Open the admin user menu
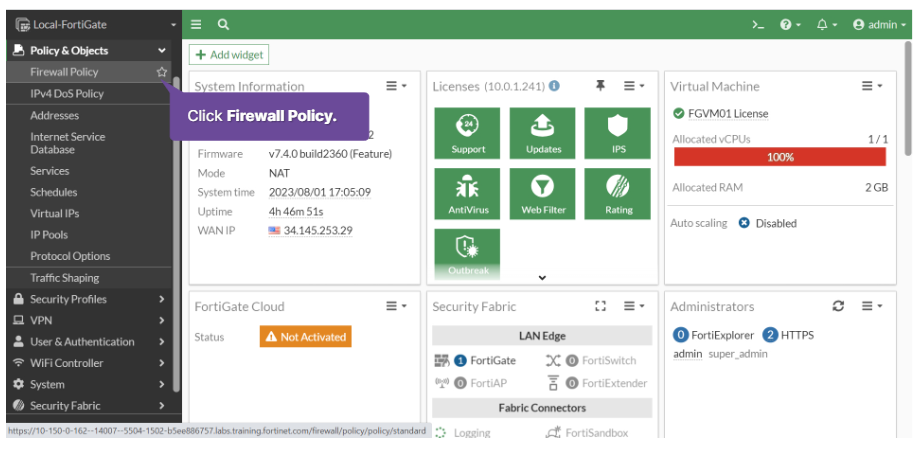Image resolution: width=913 pixels, height=458 pixels. [x=879, y=24]
